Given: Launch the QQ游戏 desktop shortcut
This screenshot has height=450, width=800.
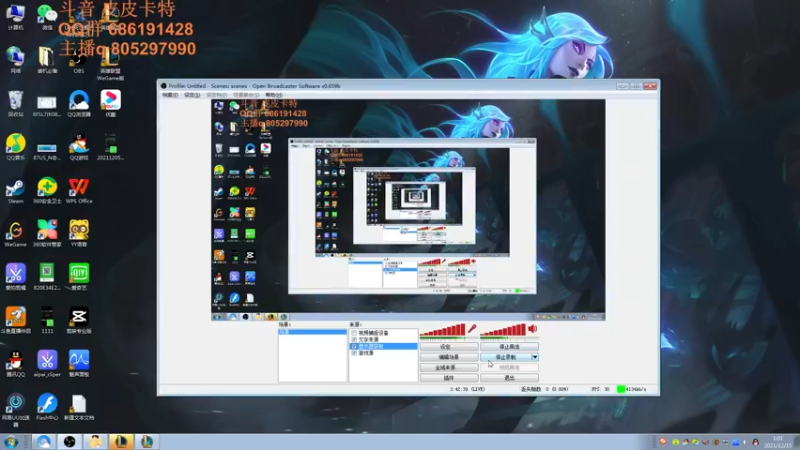Looking at the screenshot, I should [79, 146].
